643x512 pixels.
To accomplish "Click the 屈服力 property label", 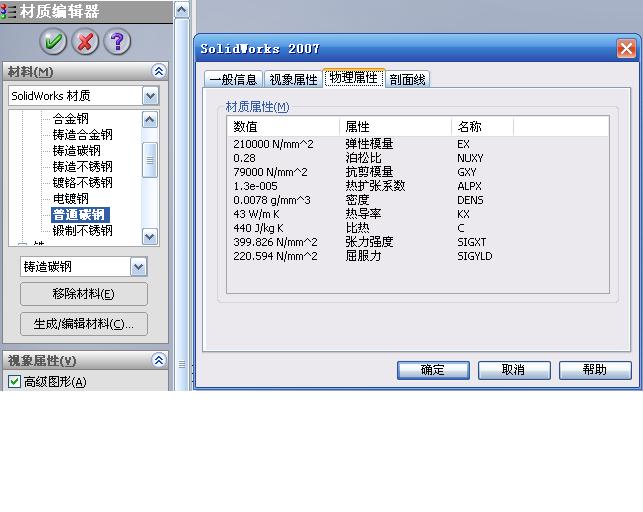I will tap(363, 256).
